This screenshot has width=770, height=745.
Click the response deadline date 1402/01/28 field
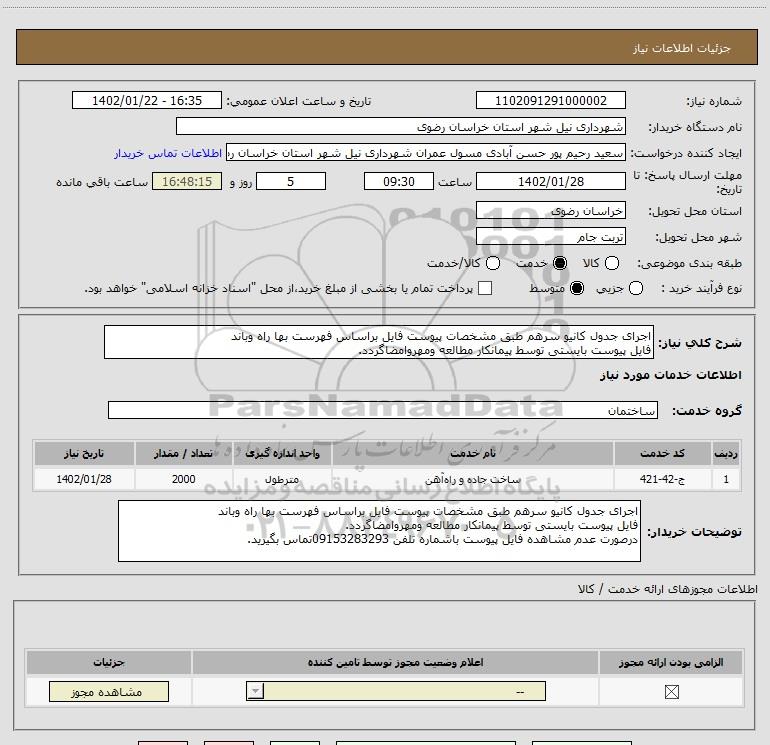pyautogui.click(x=550, y=182)
